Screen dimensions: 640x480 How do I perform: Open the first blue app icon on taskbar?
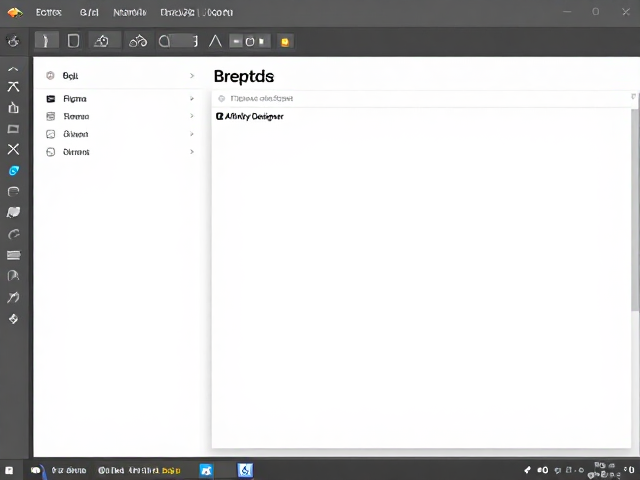(x=206, y=470)
